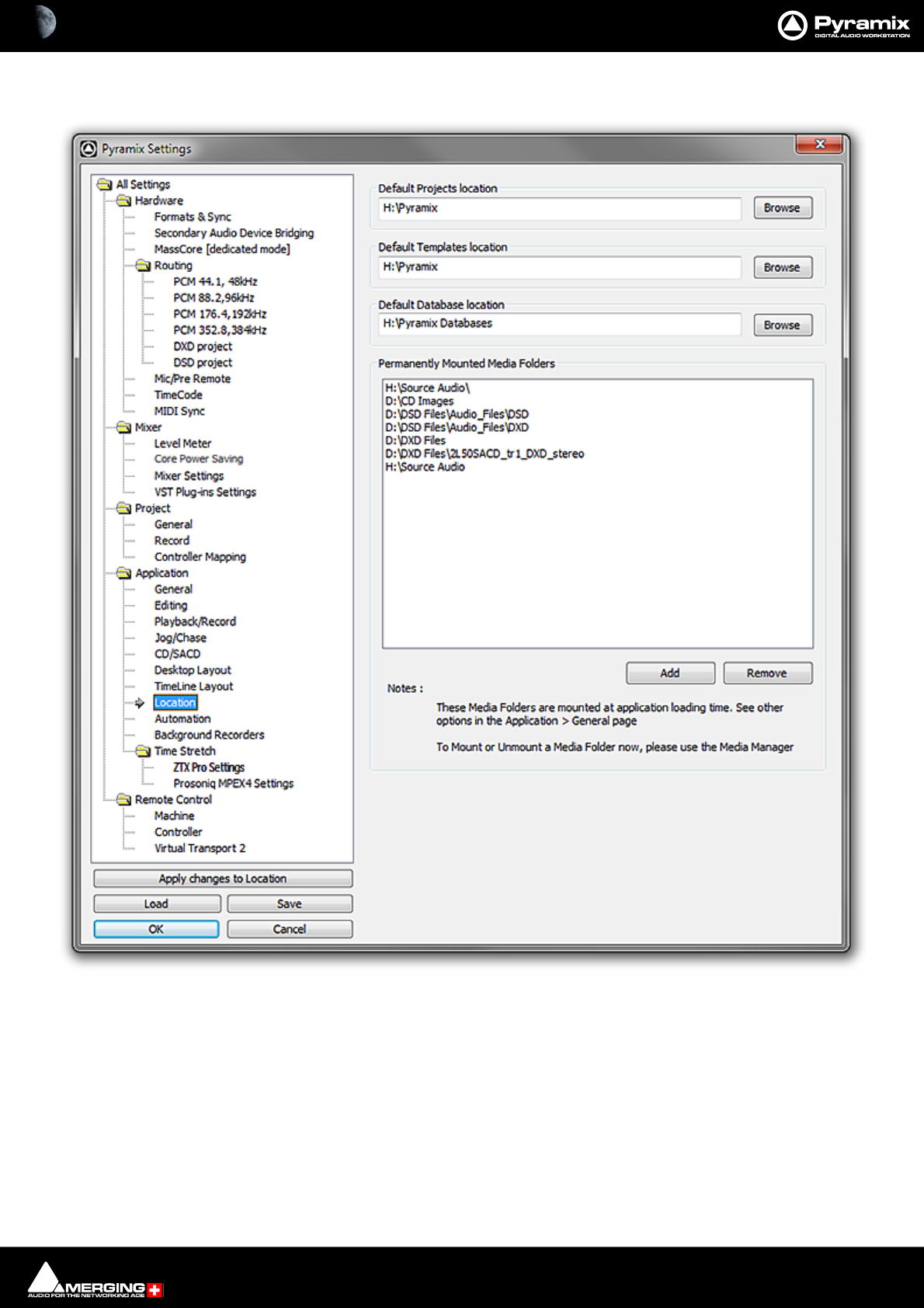The width and height of the screenshot is (924, 1308).
Task: Click the Time Stretch folder icon
Action: point(143,751)
